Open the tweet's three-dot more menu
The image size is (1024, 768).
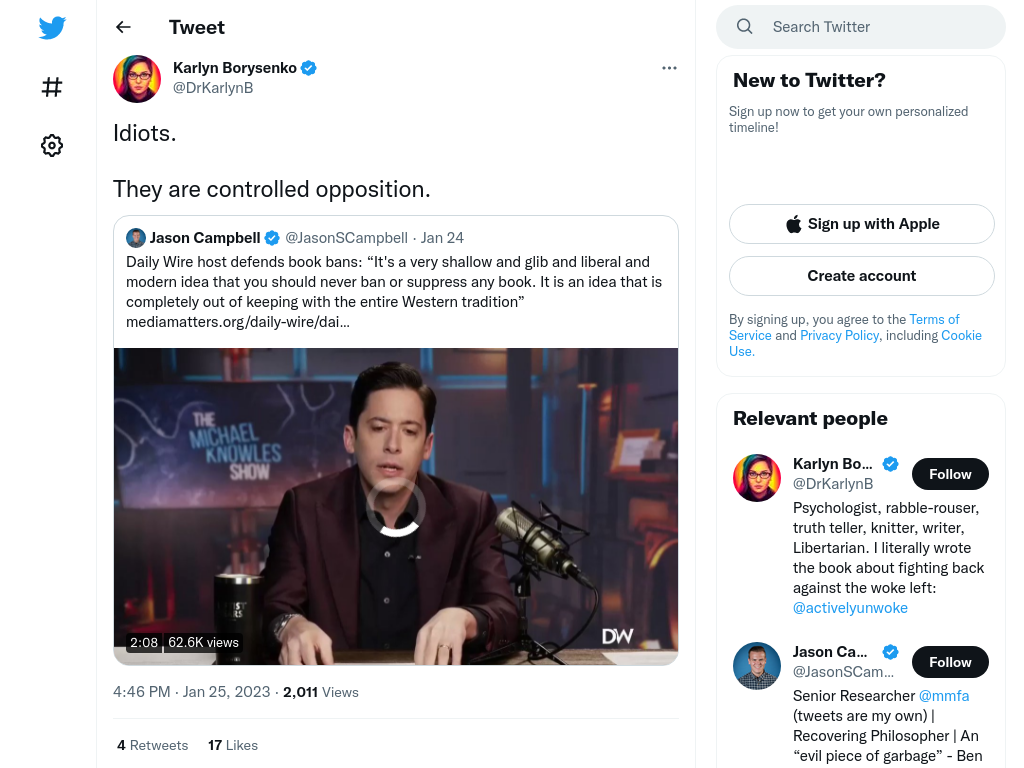pyautogui.click(x=669, y=68)
